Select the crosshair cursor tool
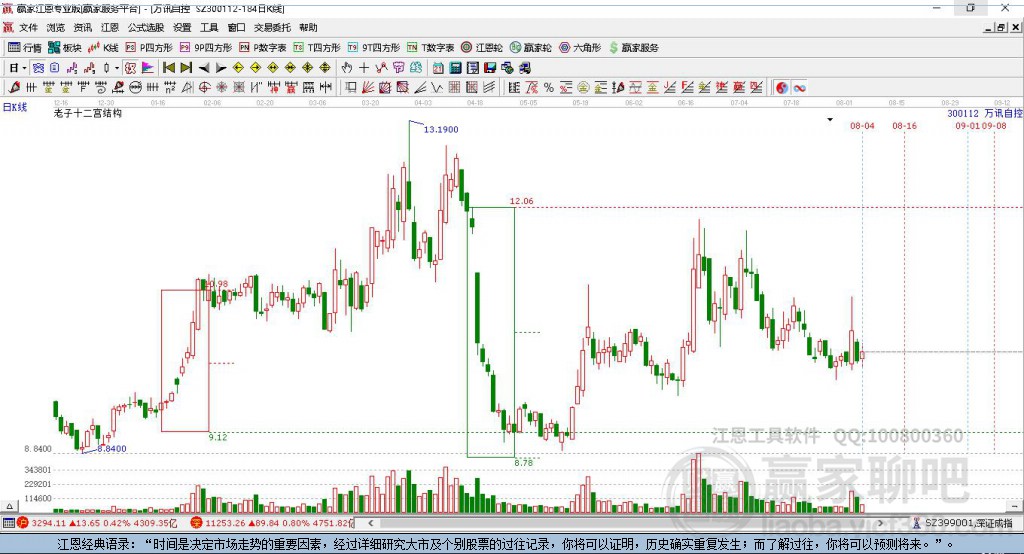Screen dimensions: 1024x554 tap(364, 68)
